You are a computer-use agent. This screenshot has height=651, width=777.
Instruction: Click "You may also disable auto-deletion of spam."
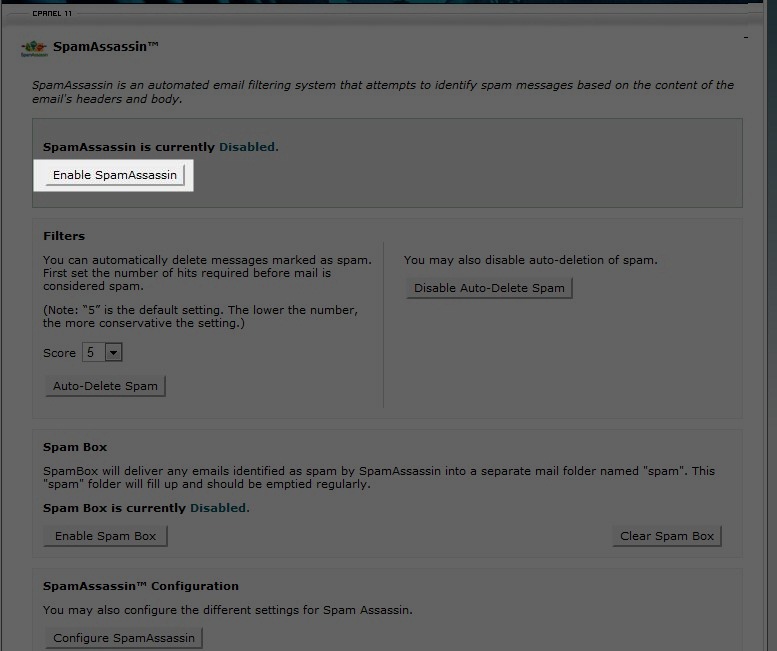[531, 260]
